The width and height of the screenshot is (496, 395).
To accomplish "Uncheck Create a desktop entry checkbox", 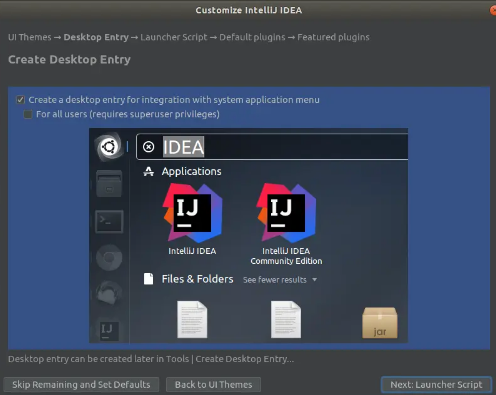I will pos(21,100).
